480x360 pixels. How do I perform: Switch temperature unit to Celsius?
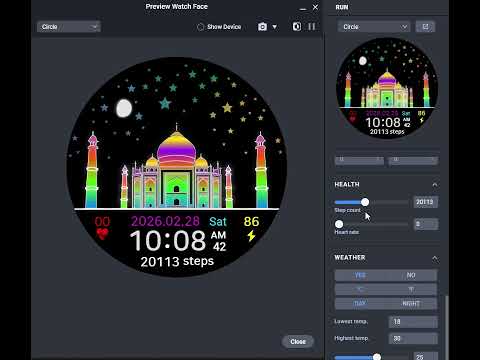(x=360, y=289)
